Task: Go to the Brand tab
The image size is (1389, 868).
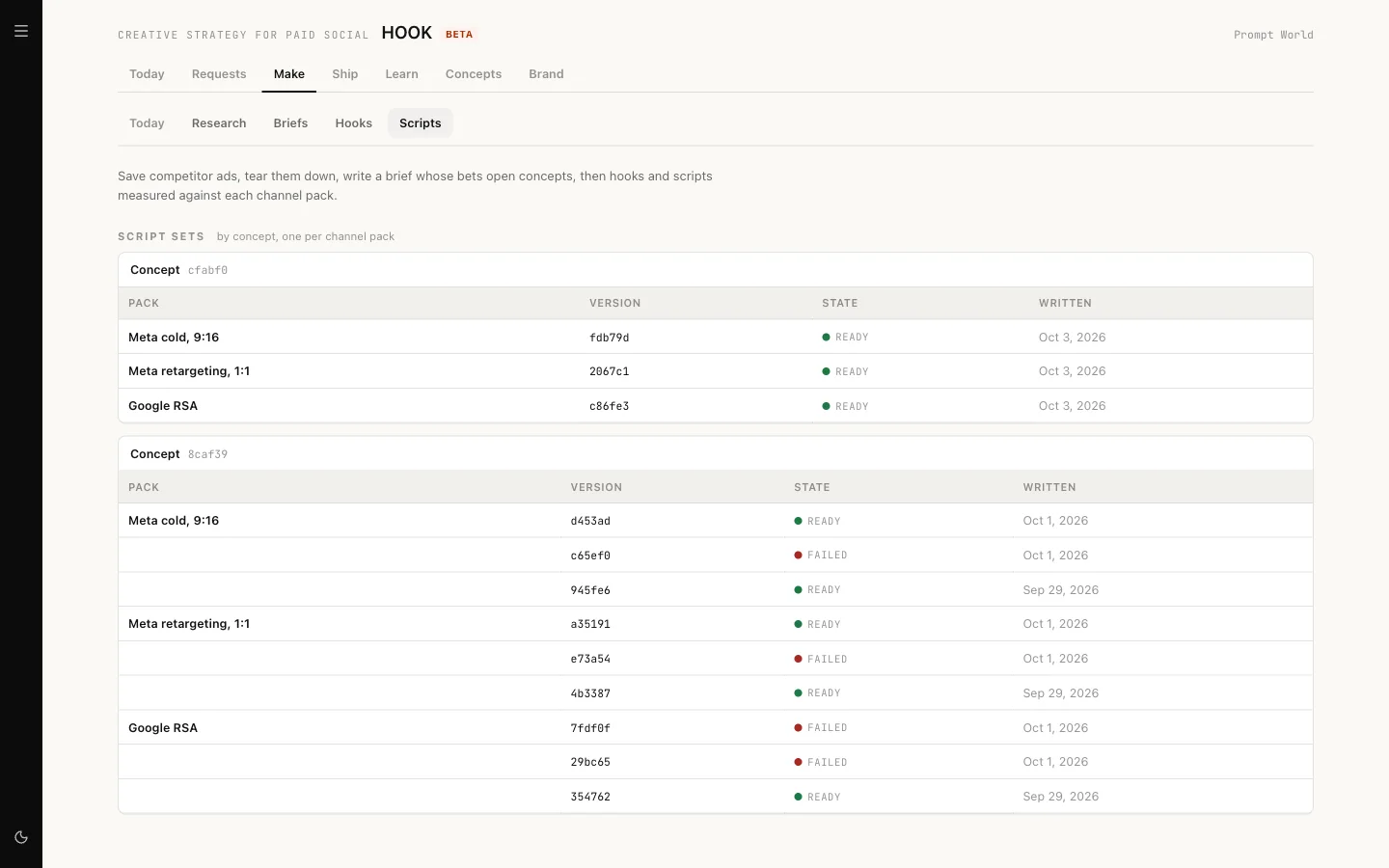Action: pyautogui.click(x=546, y=74)
